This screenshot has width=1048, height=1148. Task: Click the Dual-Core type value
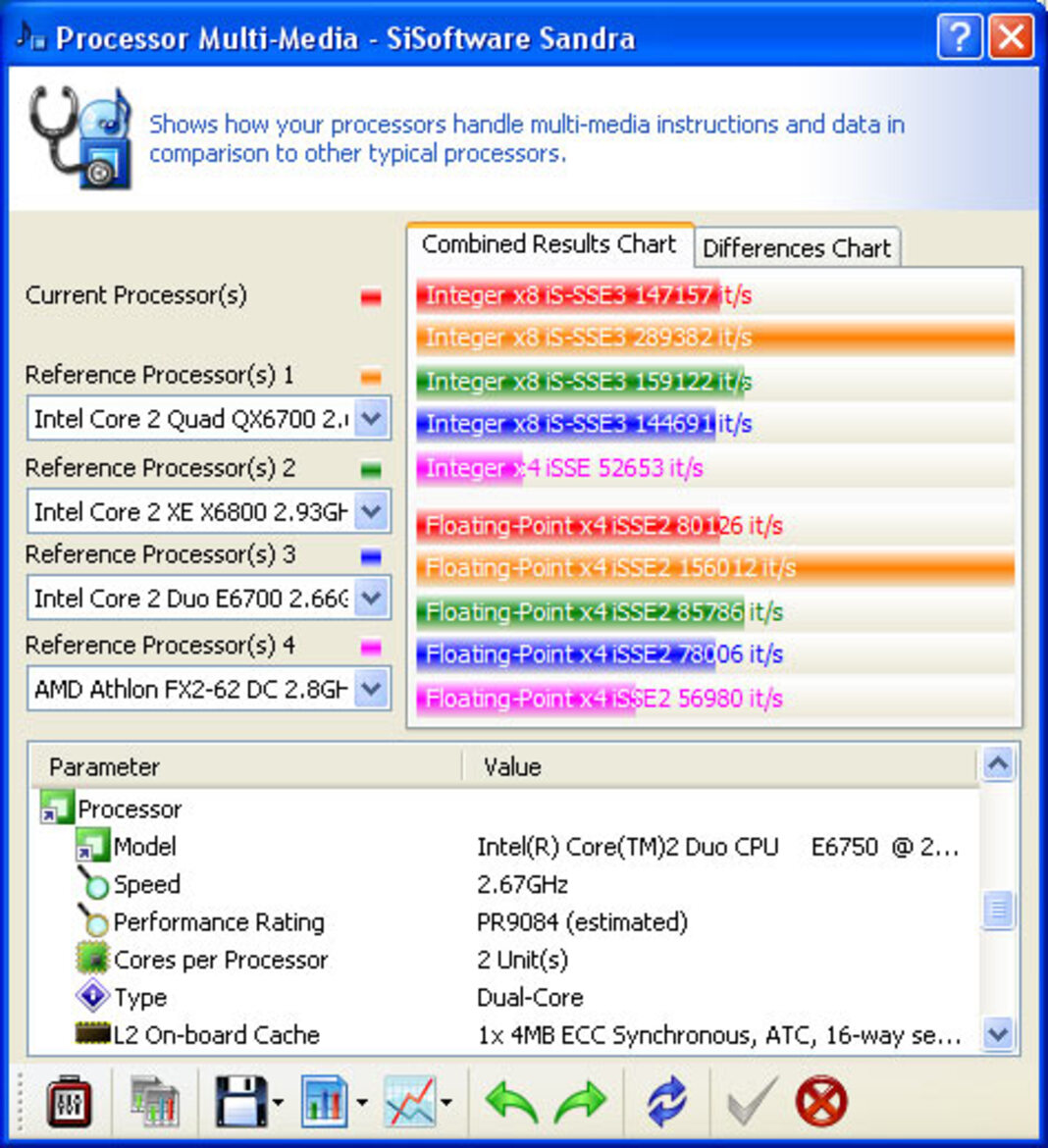530,997
